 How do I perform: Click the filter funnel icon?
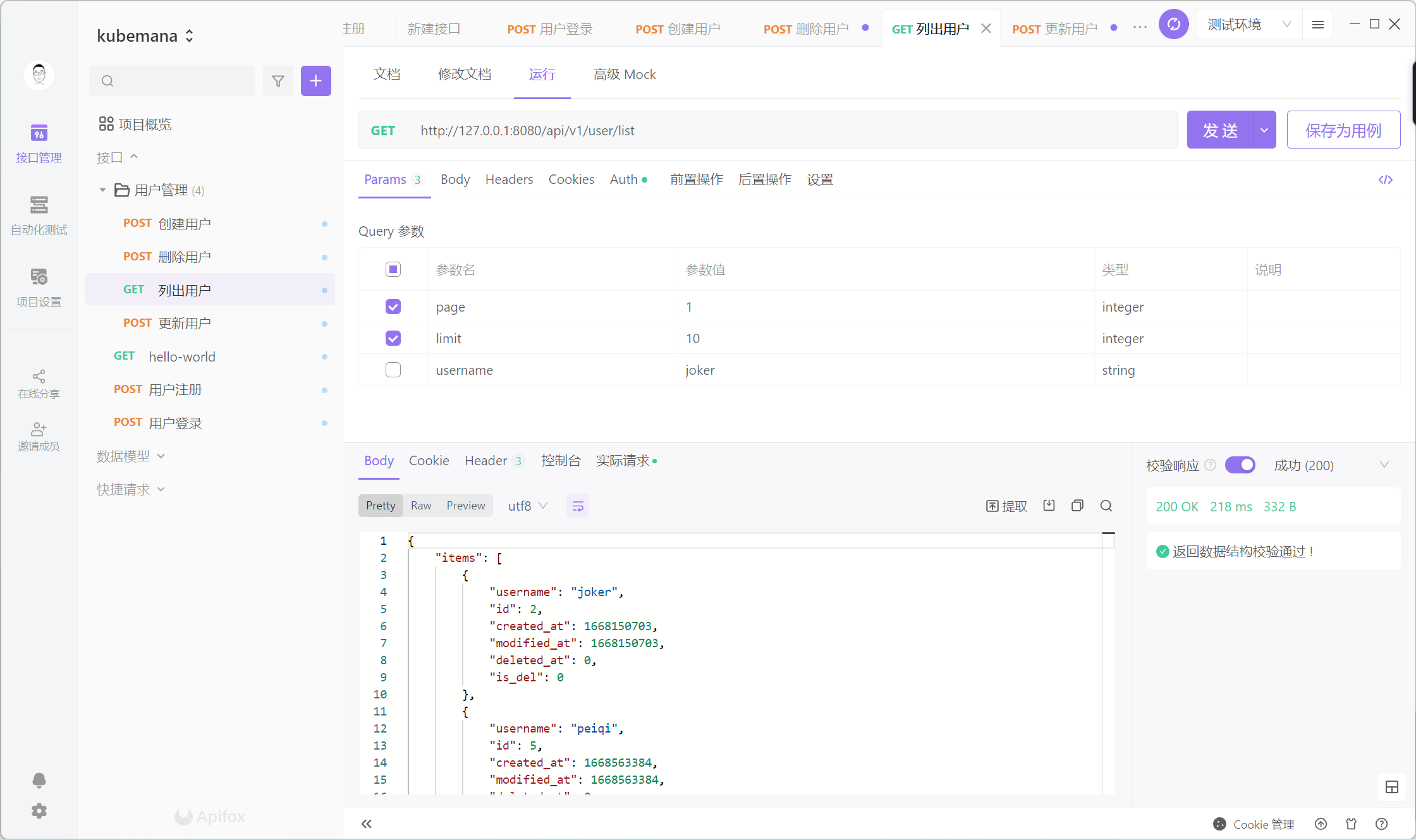click(x=278, y=81)
